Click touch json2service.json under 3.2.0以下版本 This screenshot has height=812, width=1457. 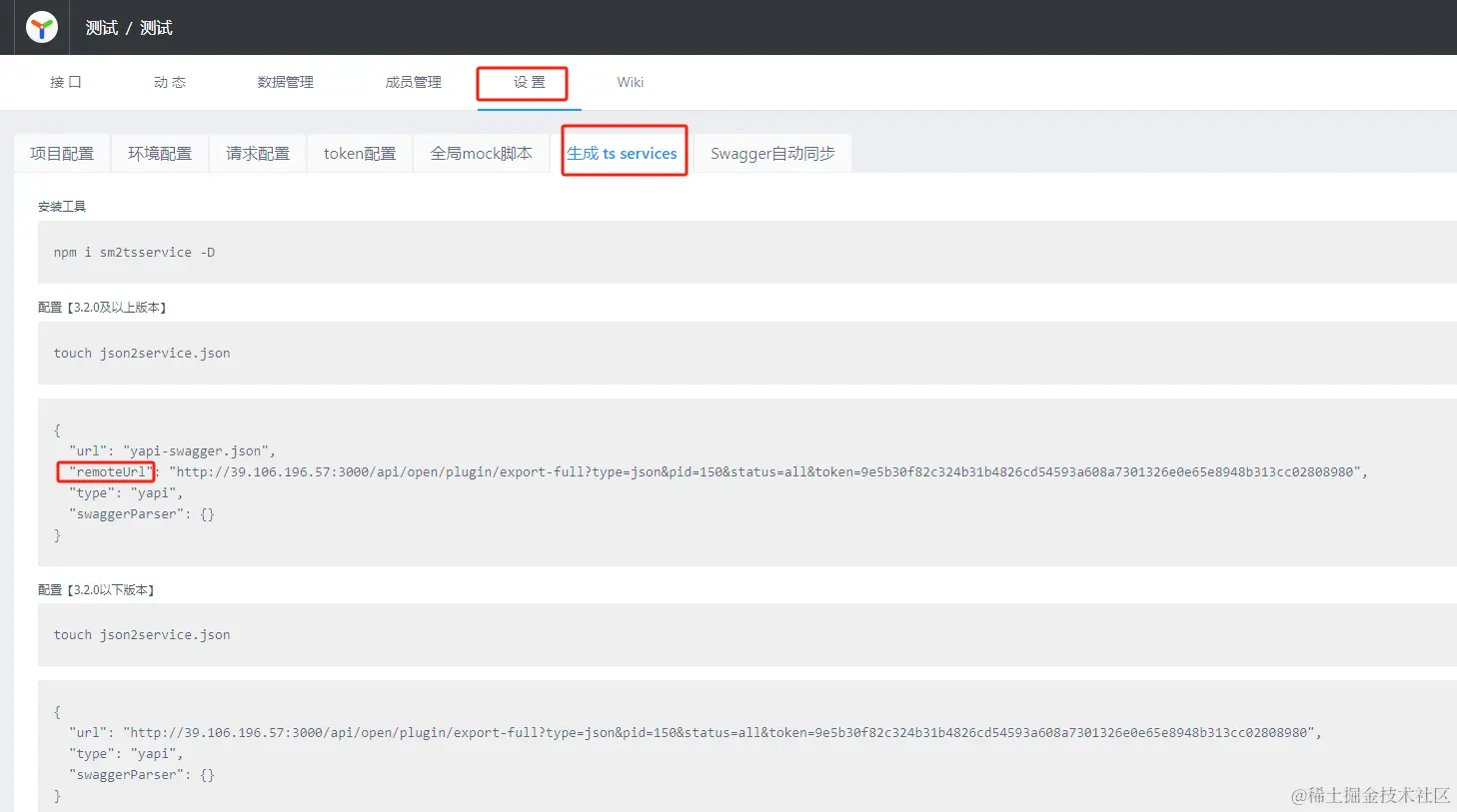coord(142,635)
